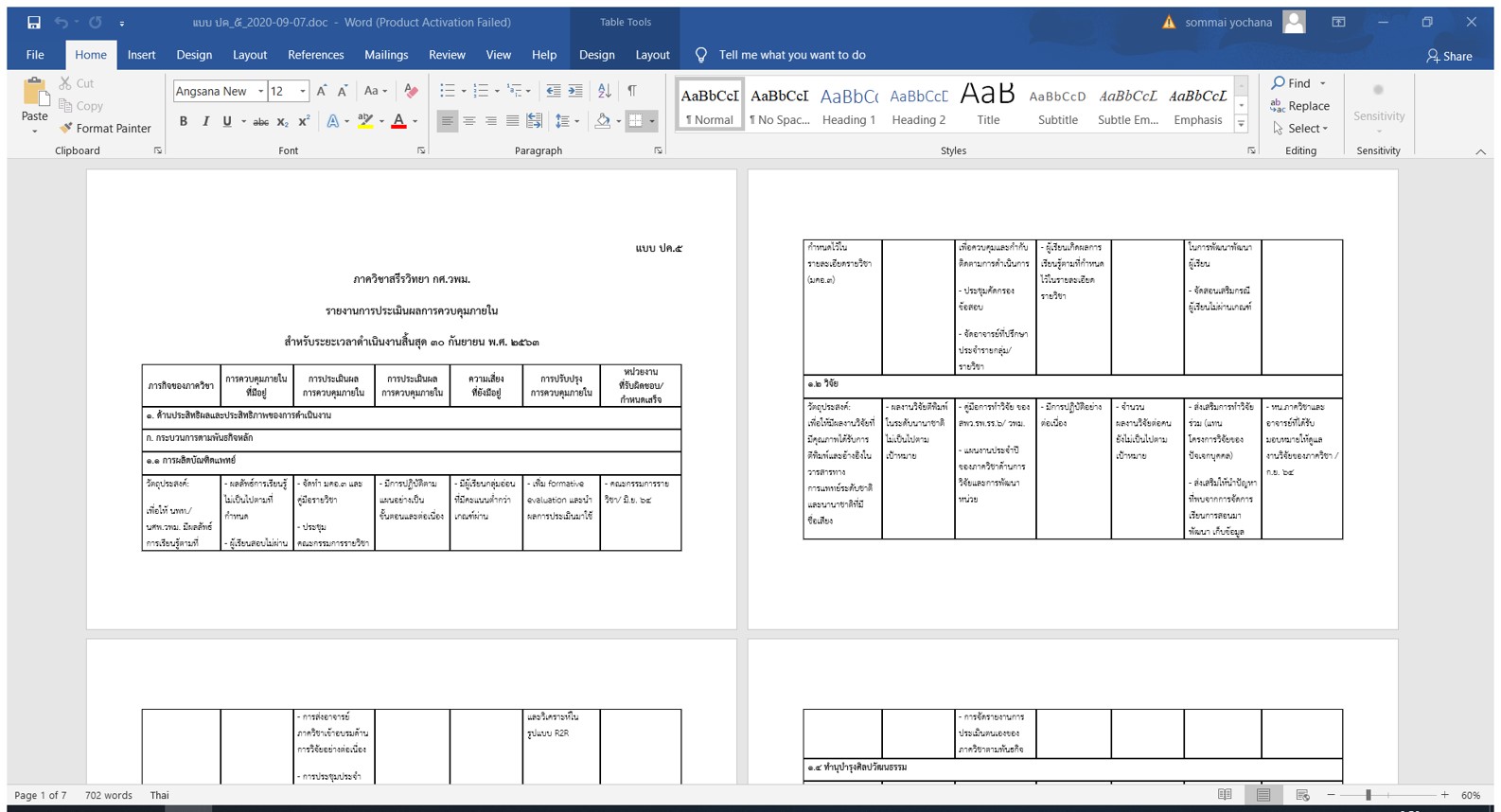The height and width of the screenshot is (812, 1501).
Task: Increase the paragraph indent
Action: coord(575,91)
